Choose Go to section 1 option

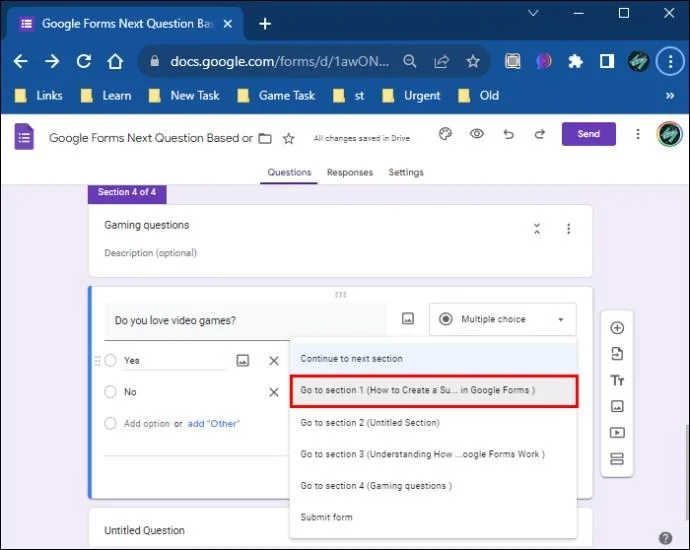click(x=434, y=391)
